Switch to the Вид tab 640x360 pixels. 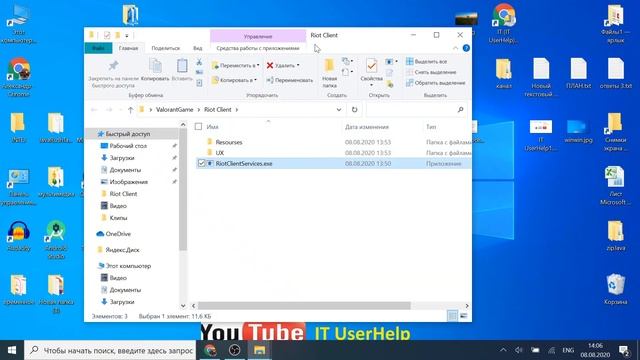[x=198, y=48]
